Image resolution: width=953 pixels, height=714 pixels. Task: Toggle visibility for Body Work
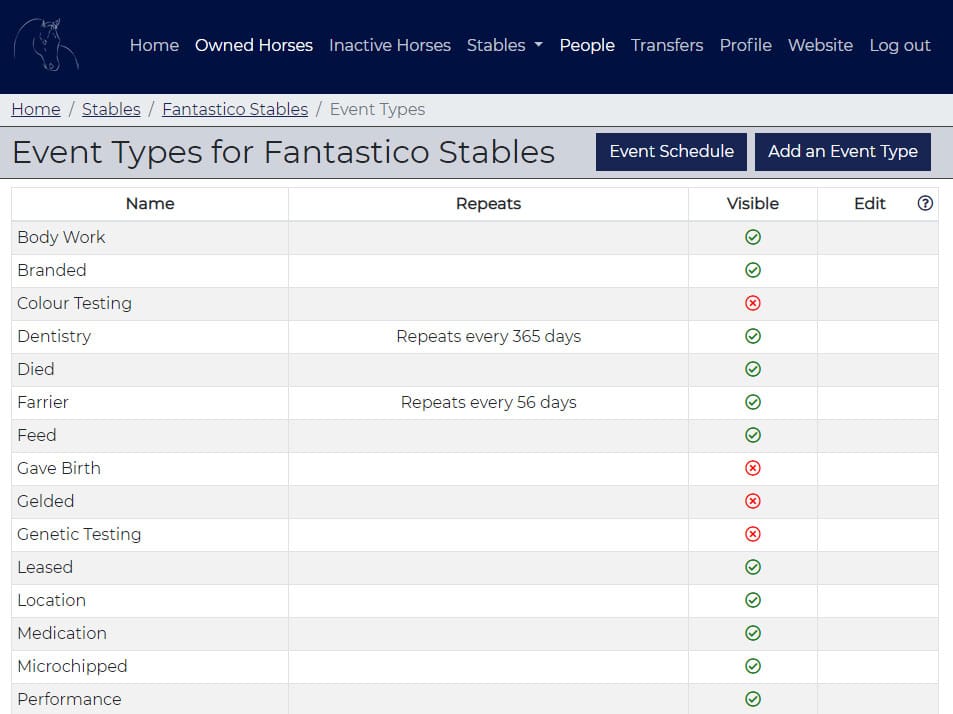[x=752, y=237]
